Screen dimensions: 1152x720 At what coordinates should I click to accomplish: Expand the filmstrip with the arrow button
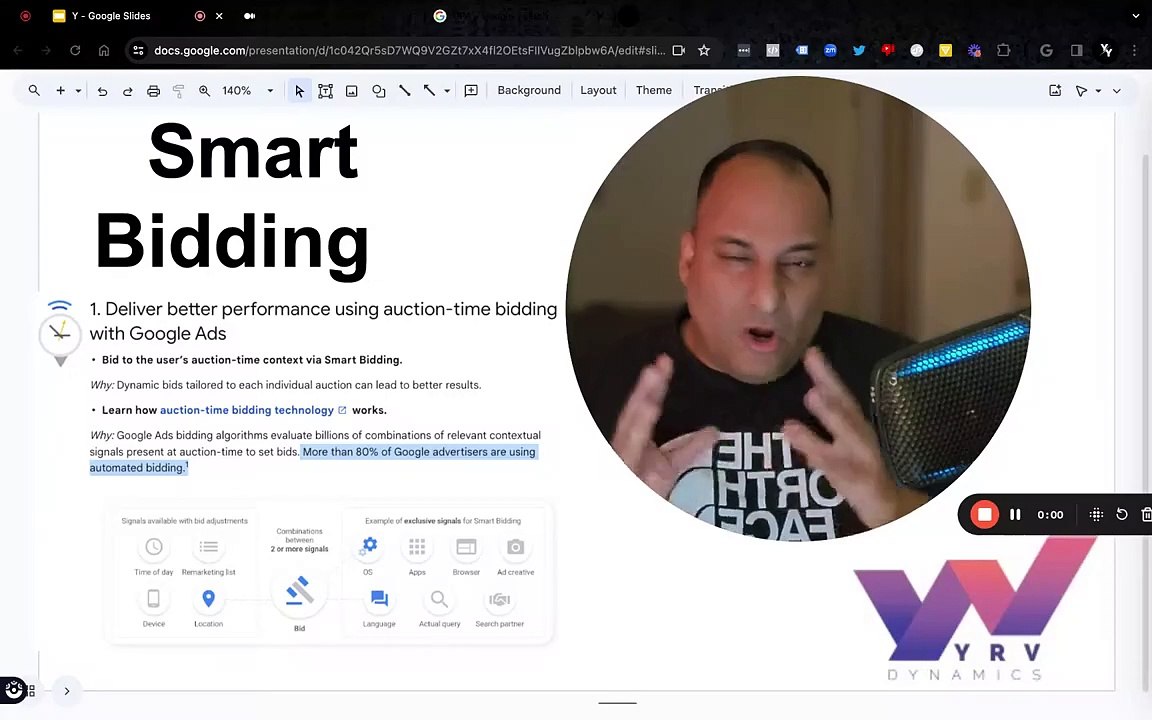66,691
